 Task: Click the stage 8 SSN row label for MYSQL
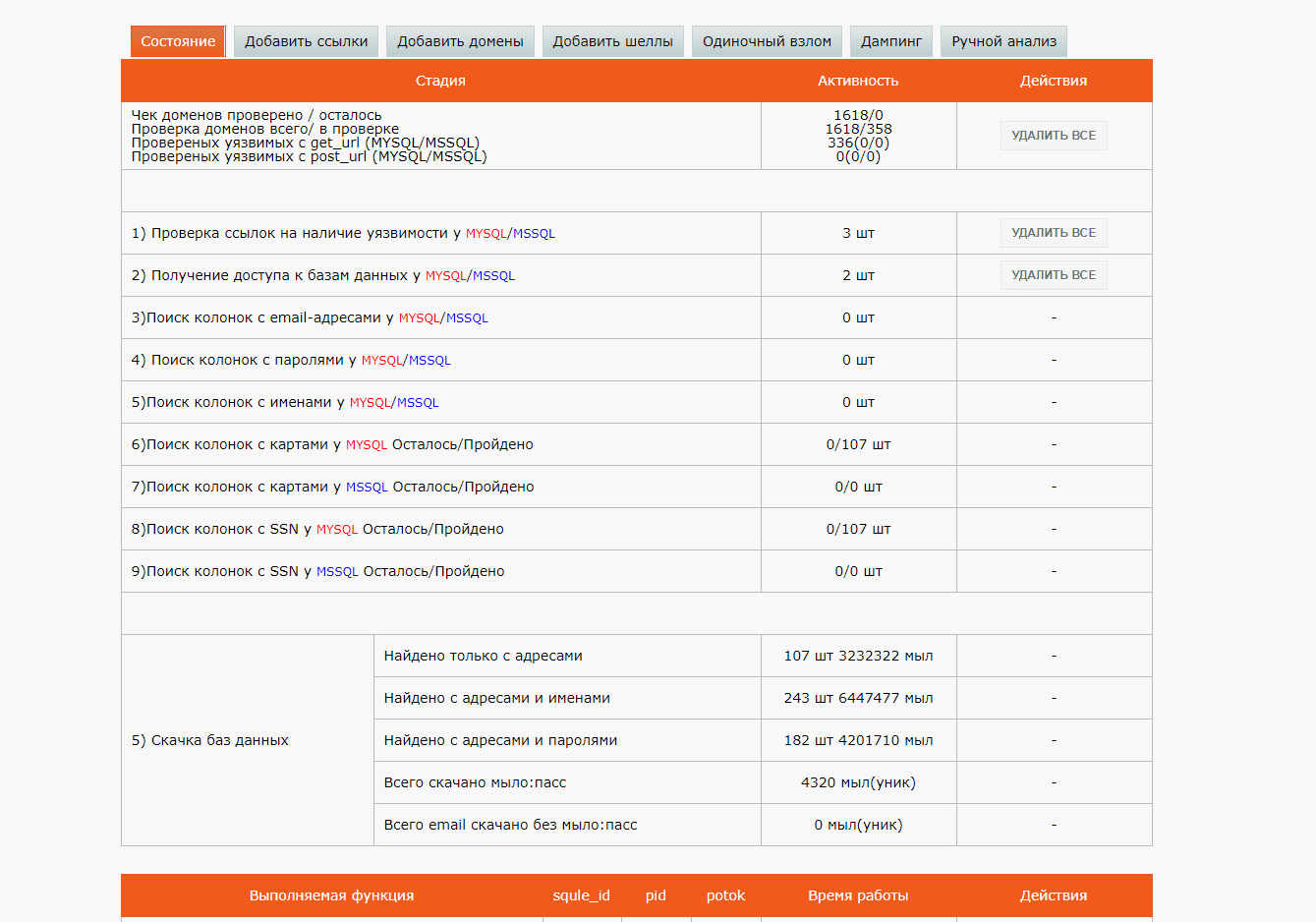point(317,529)
